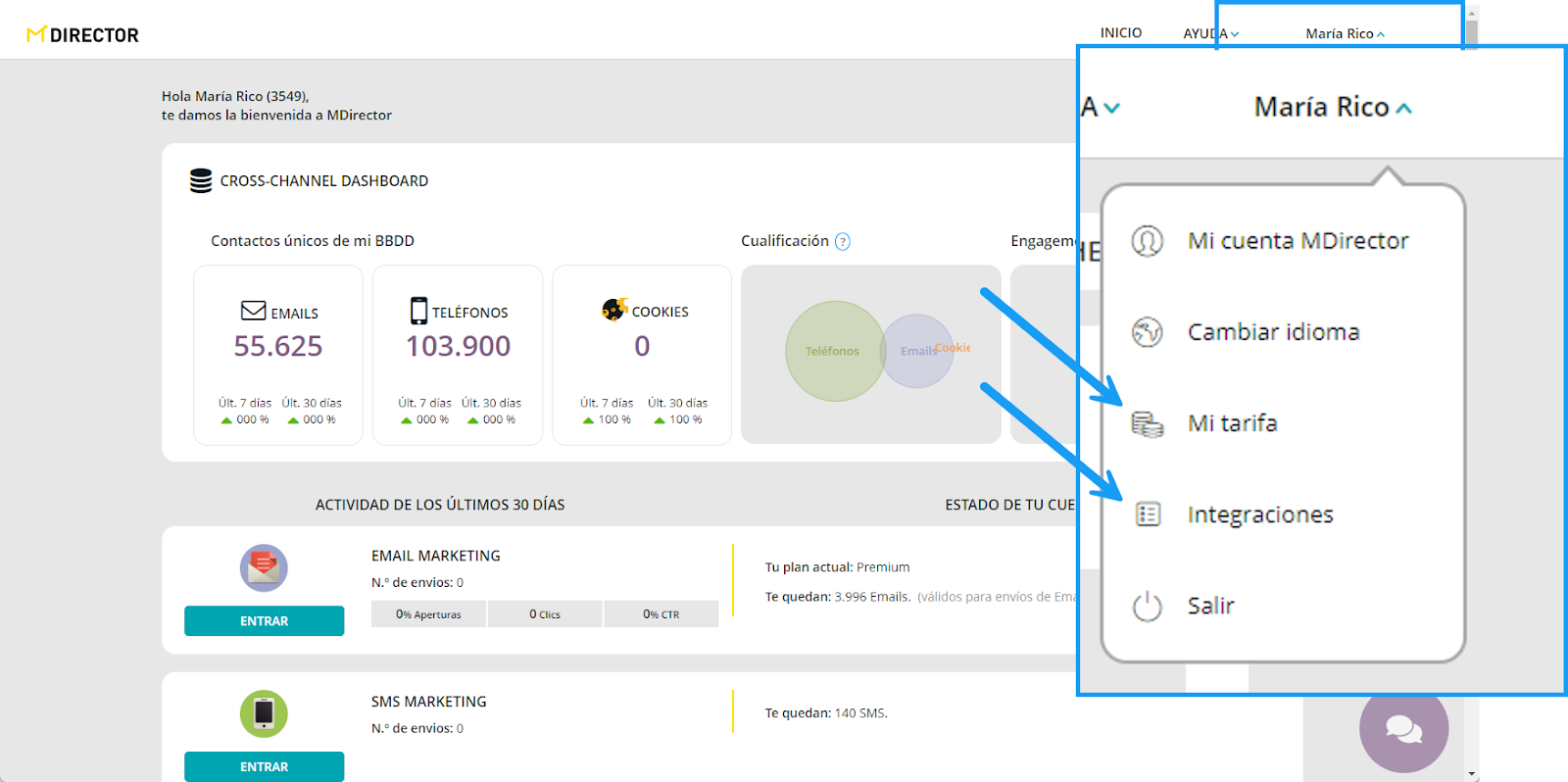Click the EMAILS contacts card

coord(278,355)
